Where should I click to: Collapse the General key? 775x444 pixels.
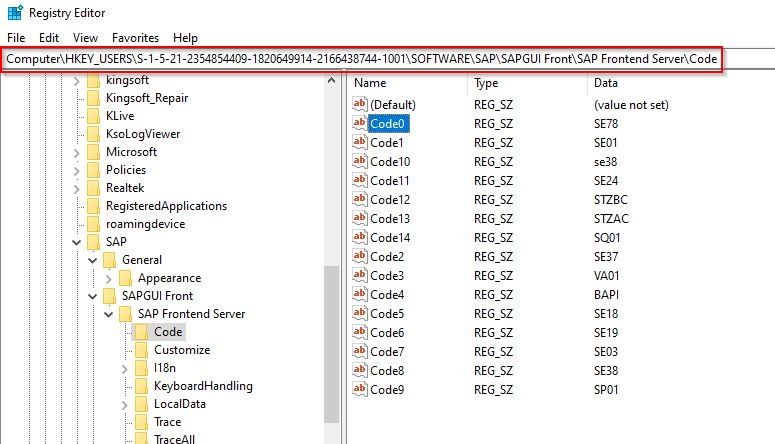(92, 260)
